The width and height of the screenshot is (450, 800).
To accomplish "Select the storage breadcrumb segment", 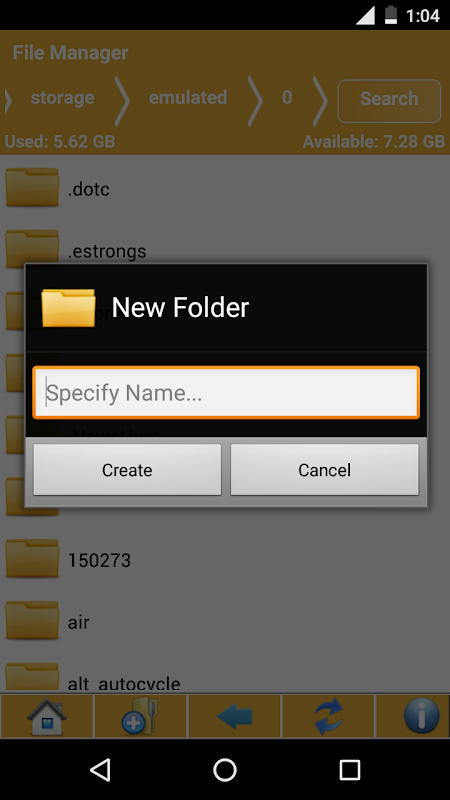I will (62, 97).
